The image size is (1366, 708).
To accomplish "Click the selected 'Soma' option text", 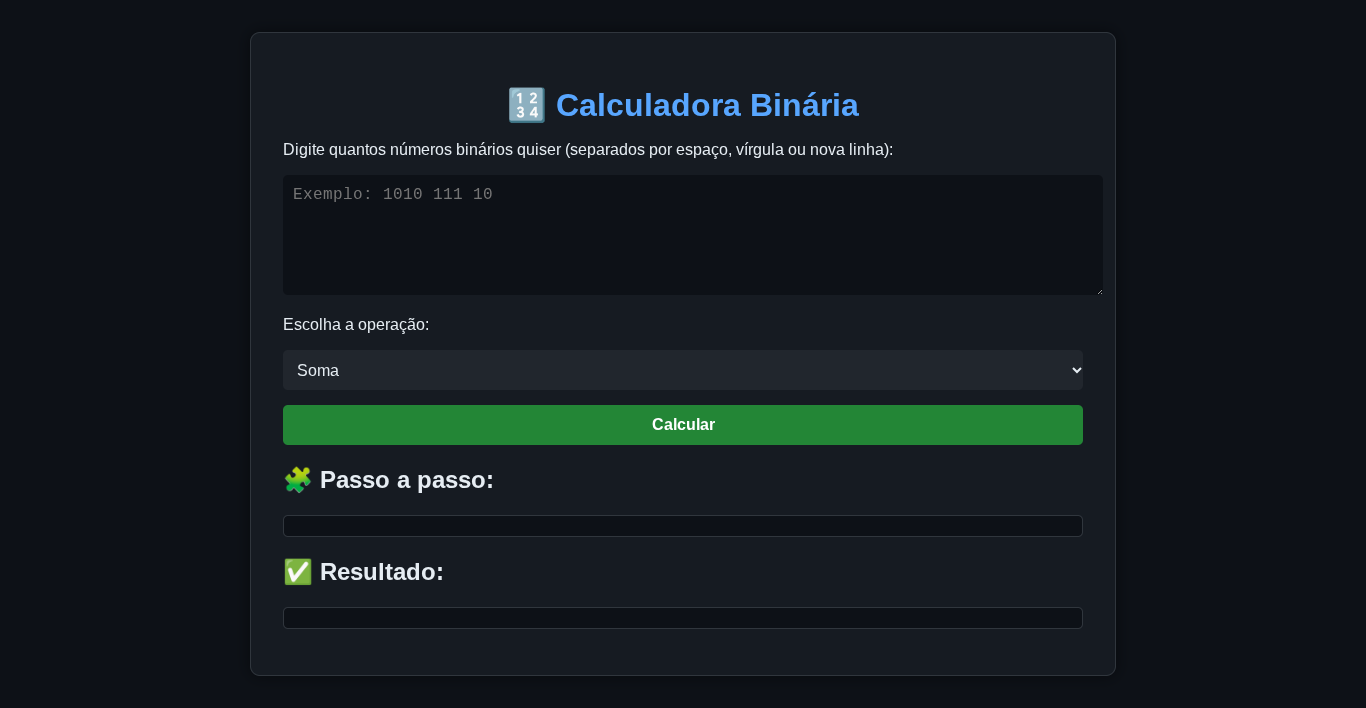I will point(318,371).
